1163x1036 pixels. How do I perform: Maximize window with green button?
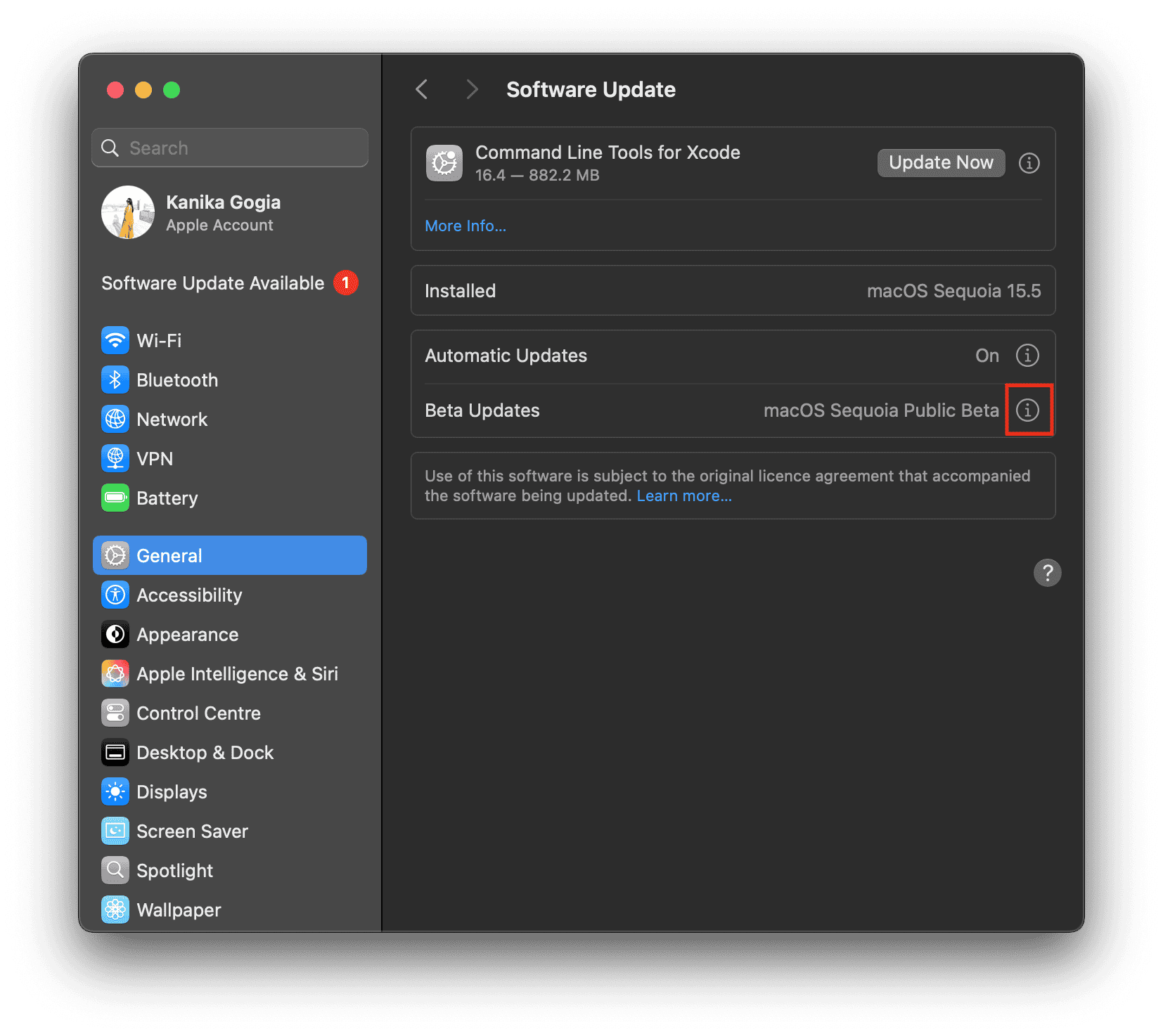click(x=172, y=90)
